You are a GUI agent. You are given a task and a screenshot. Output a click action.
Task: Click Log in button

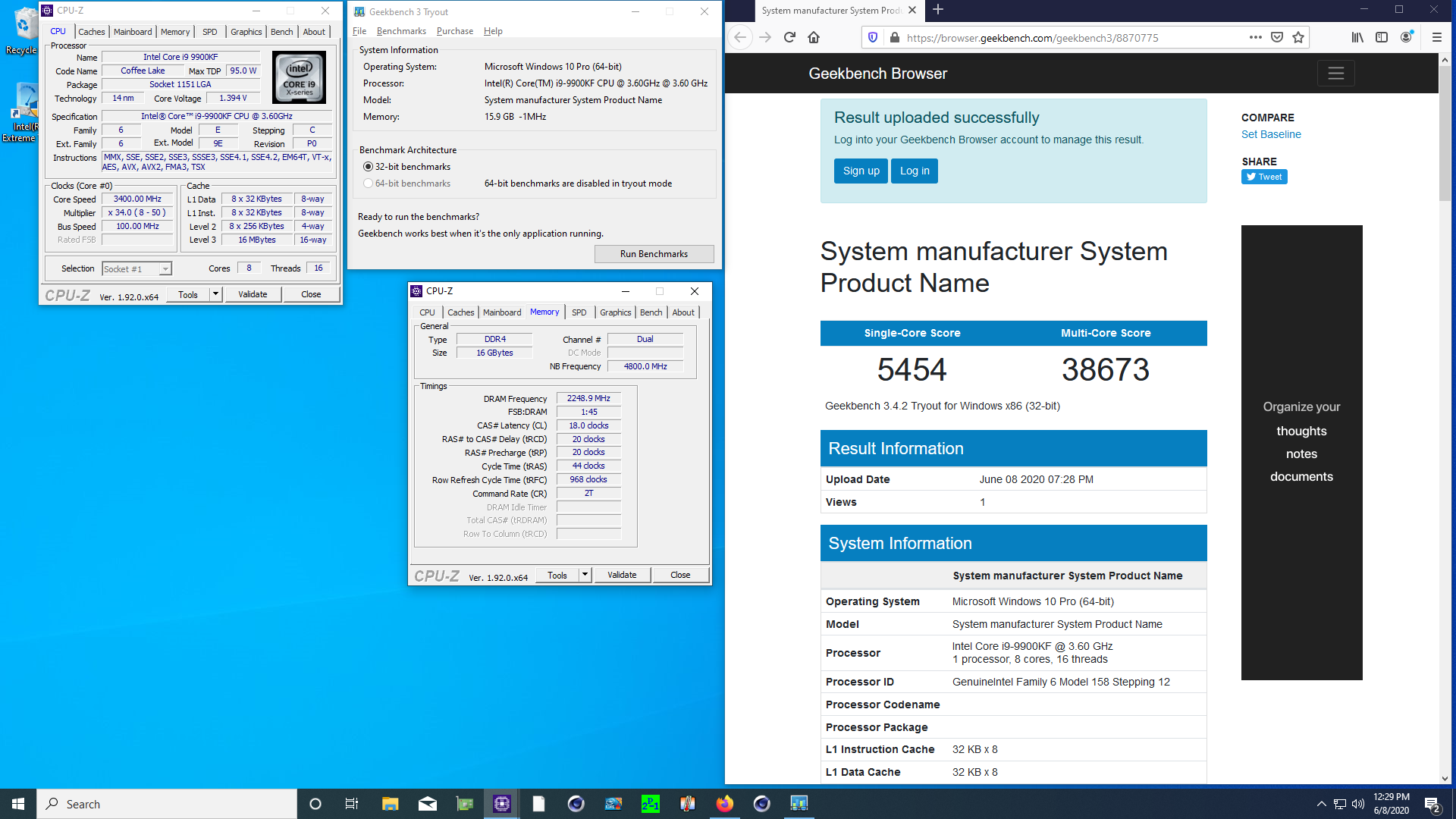(915, 171)
